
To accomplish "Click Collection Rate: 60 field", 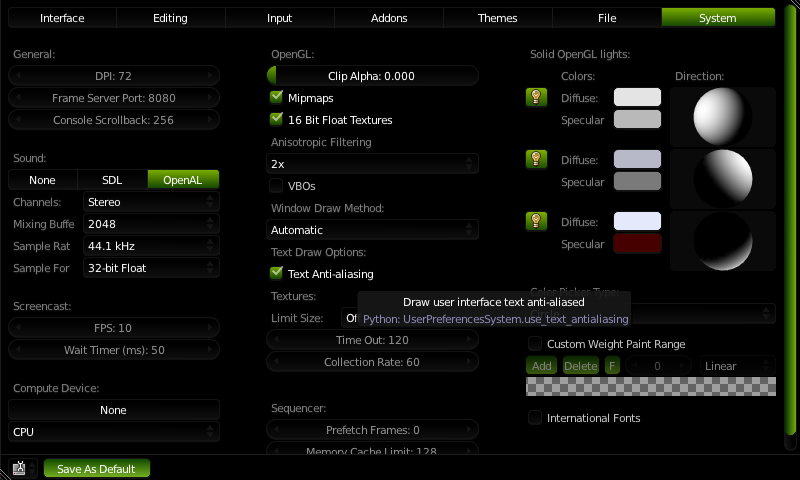I will 372,361.
